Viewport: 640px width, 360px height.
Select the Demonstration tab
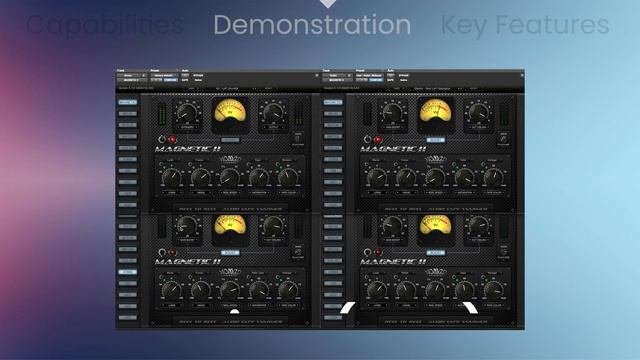tap(312, 24)
